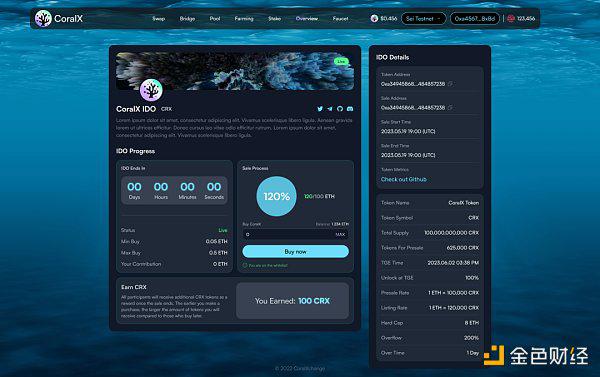
Task: Click the Token Name value CoralX Token
Action: 463,203
